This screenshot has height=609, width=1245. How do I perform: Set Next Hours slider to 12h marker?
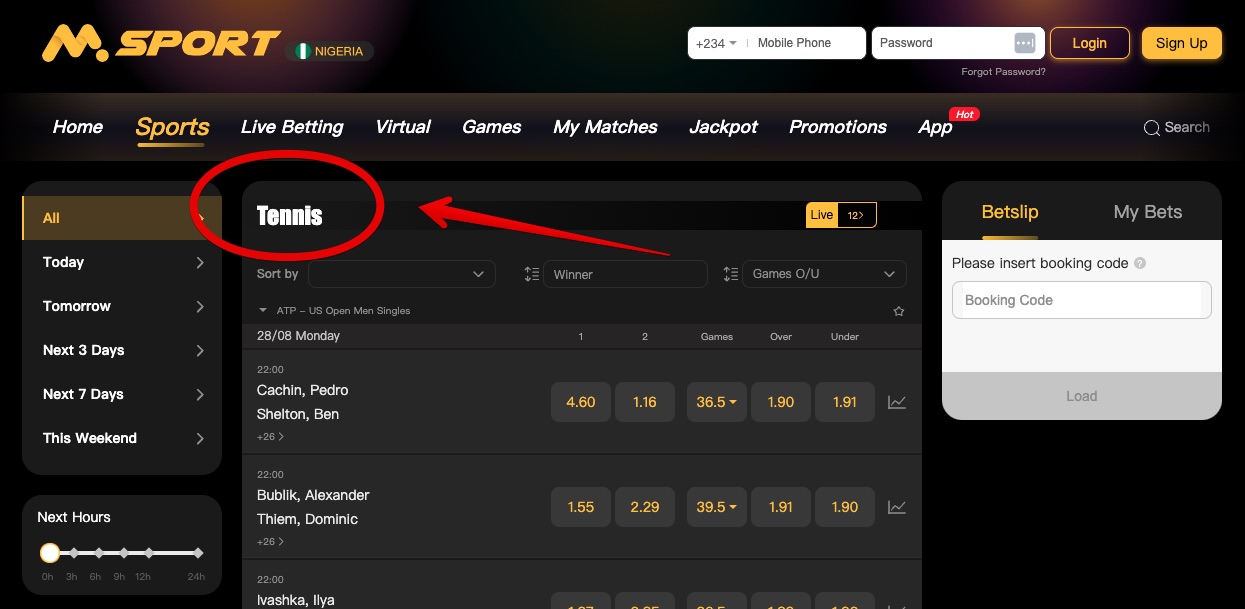click(x=149, y=553)
